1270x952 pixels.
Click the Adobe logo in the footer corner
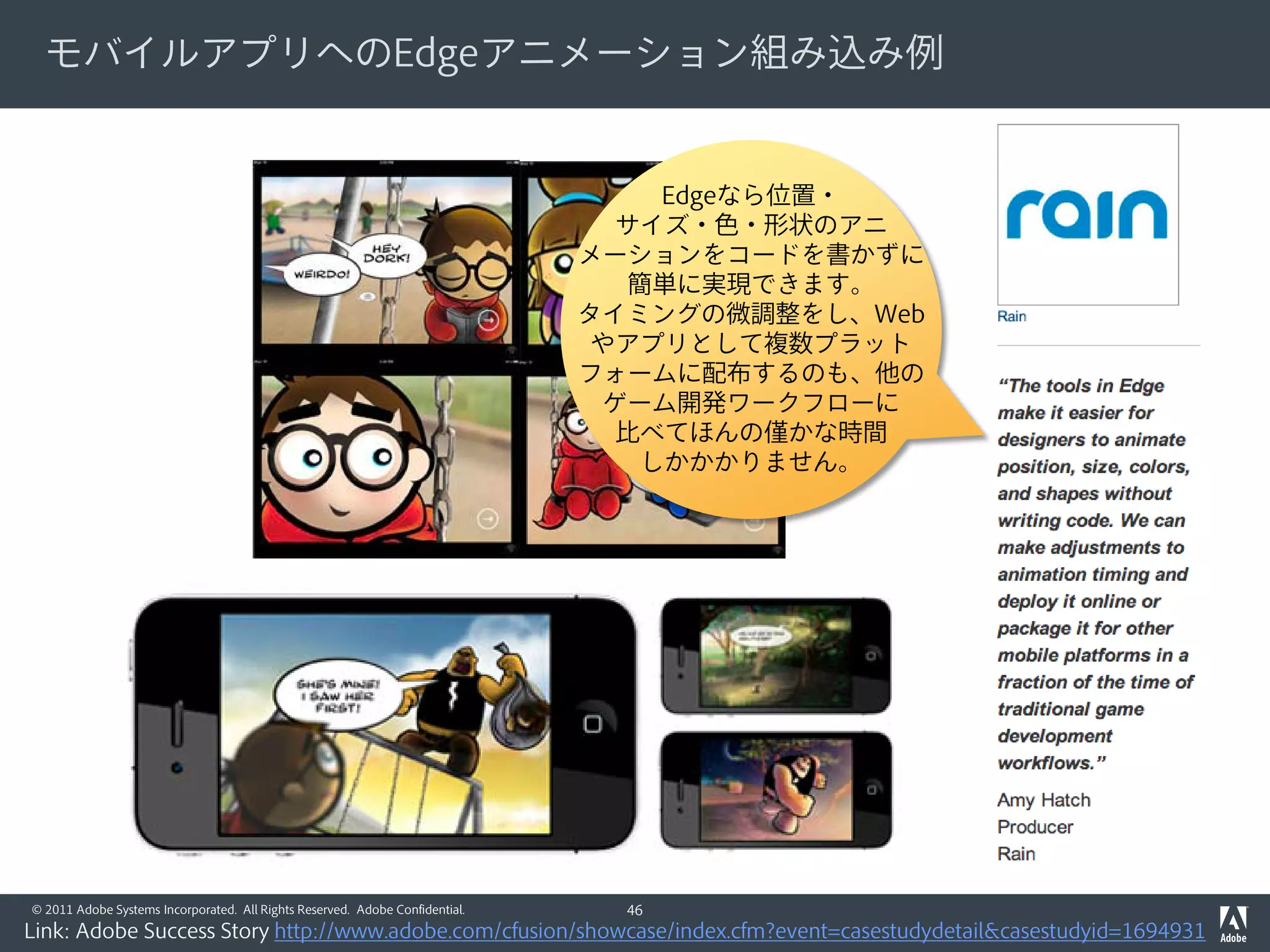[1233, 924]
